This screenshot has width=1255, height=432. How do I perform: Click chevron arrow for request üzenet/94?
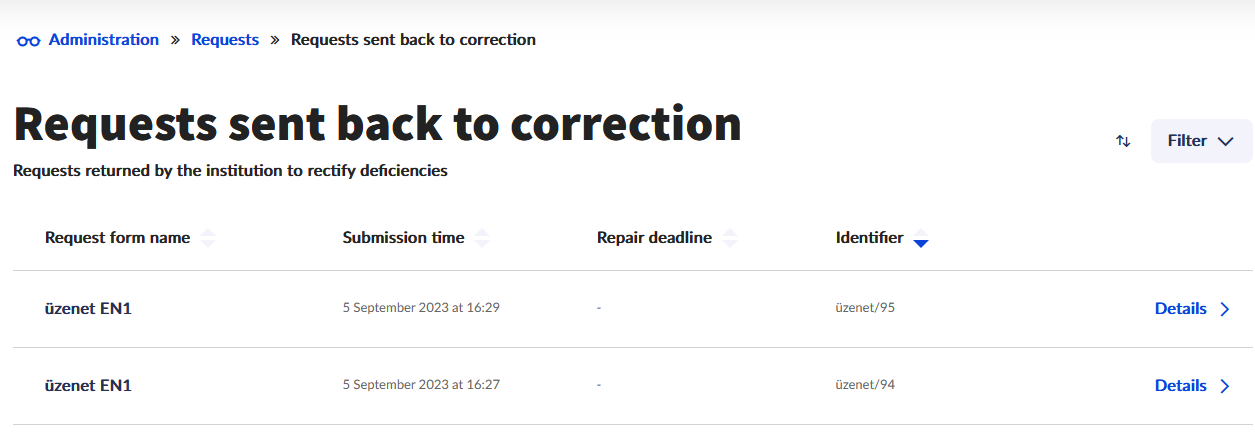tap(1225, 386)
